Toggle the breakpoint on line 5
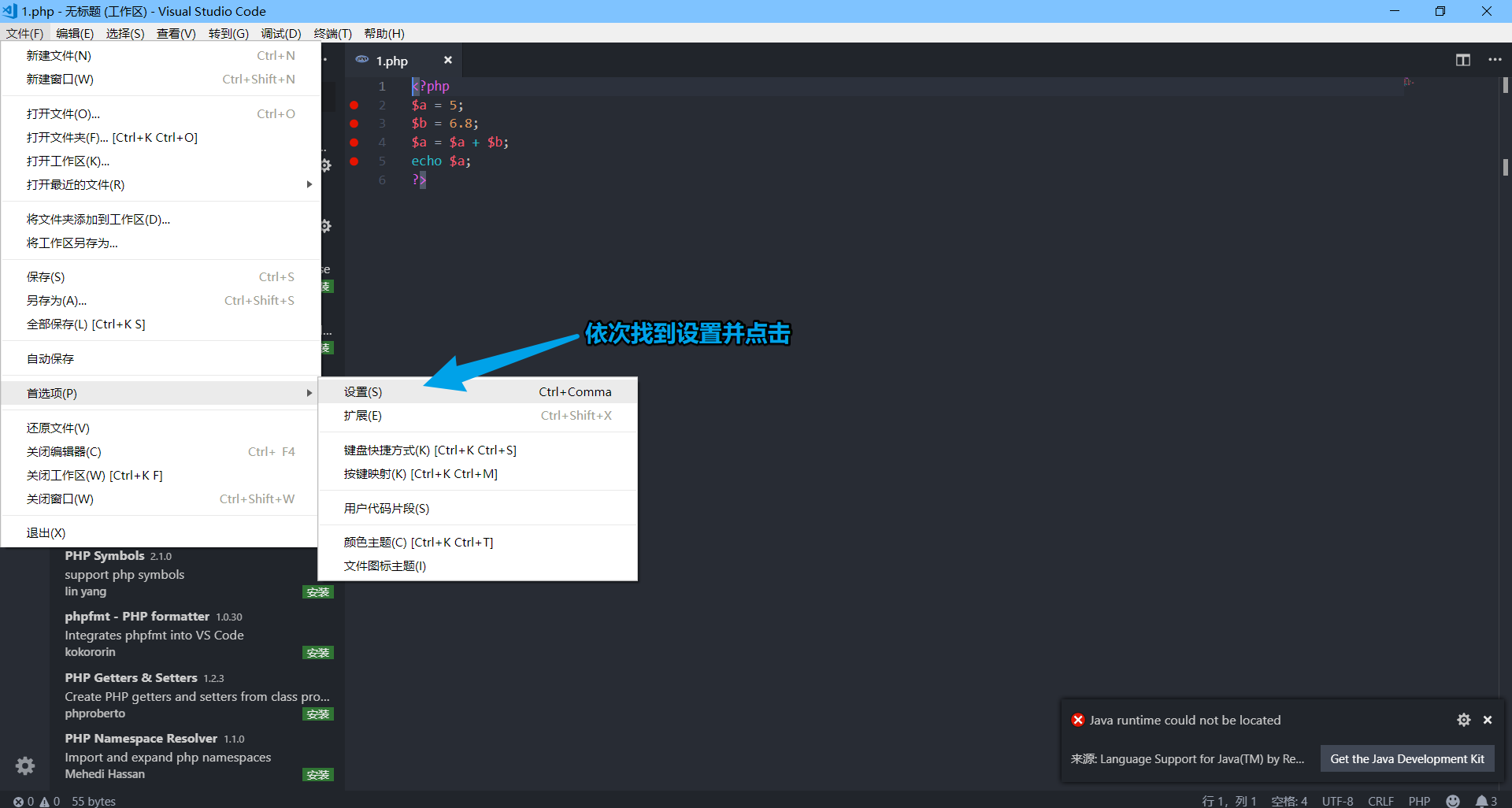This screenshot has height=808, width=1512. coord(354,161)
